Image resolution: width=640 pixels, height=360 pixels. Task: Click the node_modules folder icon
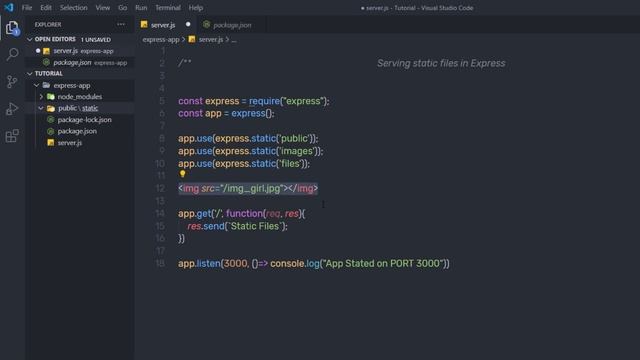(51, 97)
